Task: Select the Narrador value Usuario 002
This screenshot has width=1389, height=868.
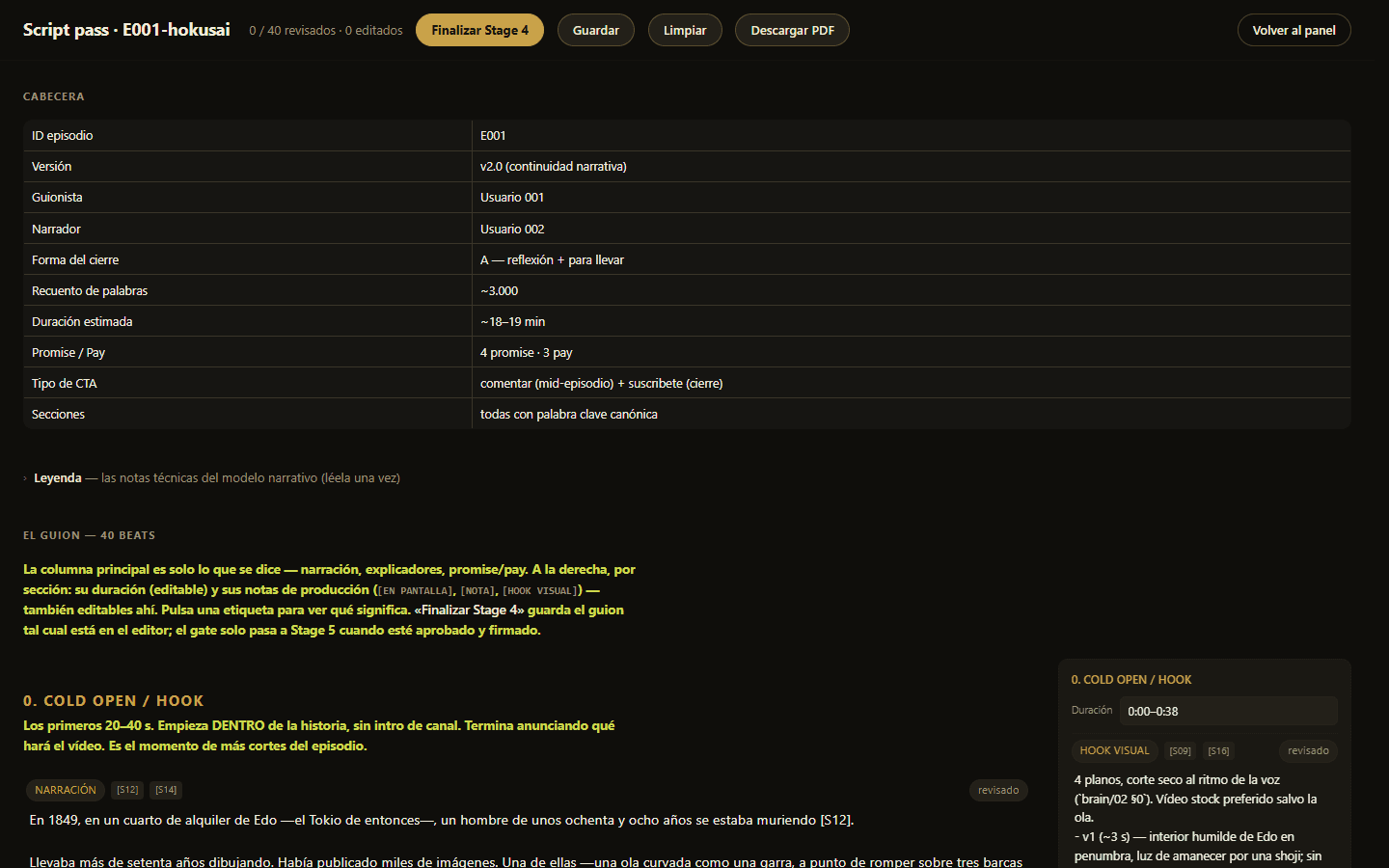Action: [x=512, y=229]
